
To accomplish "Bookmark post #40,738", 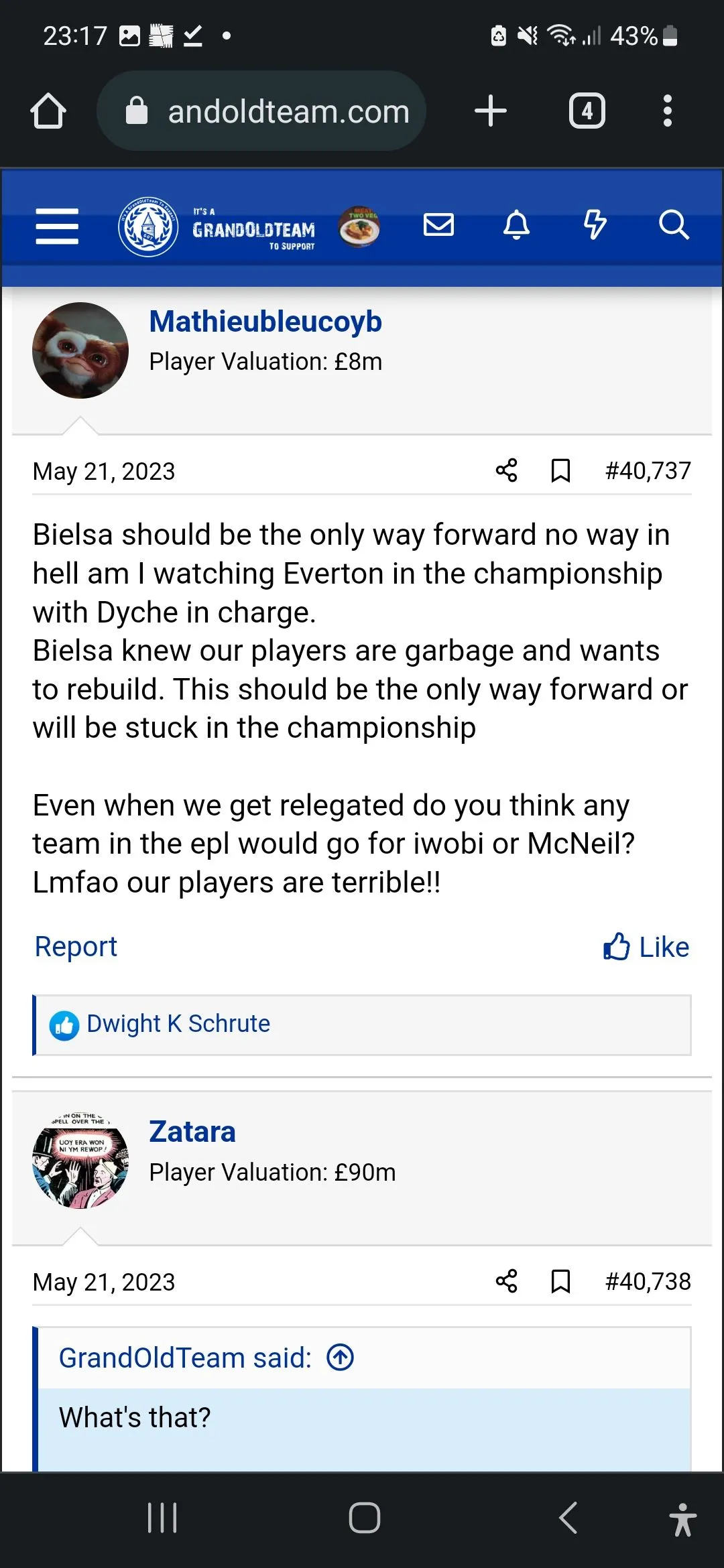I will (x=560, y=1281).
